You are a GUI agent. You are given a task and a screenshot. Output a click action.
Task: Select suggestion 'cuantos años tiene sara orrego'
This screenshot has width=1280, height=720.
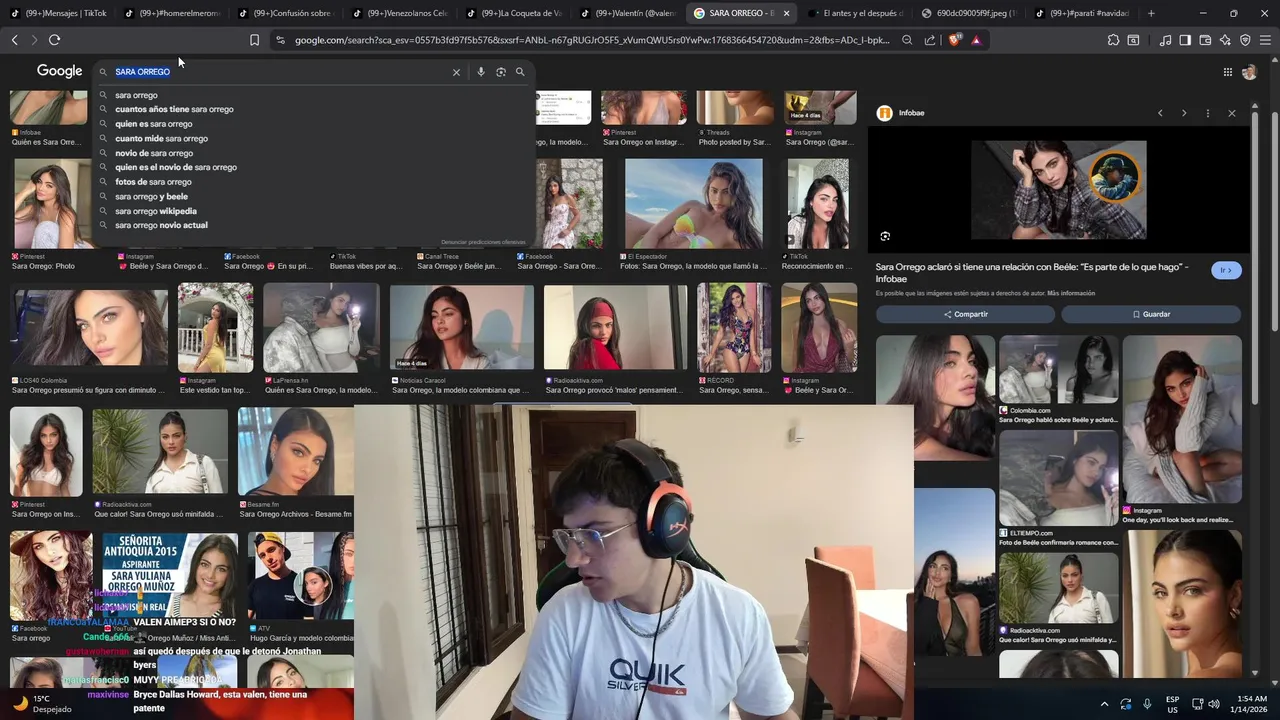pyautogui.click(x=174, y=109)
